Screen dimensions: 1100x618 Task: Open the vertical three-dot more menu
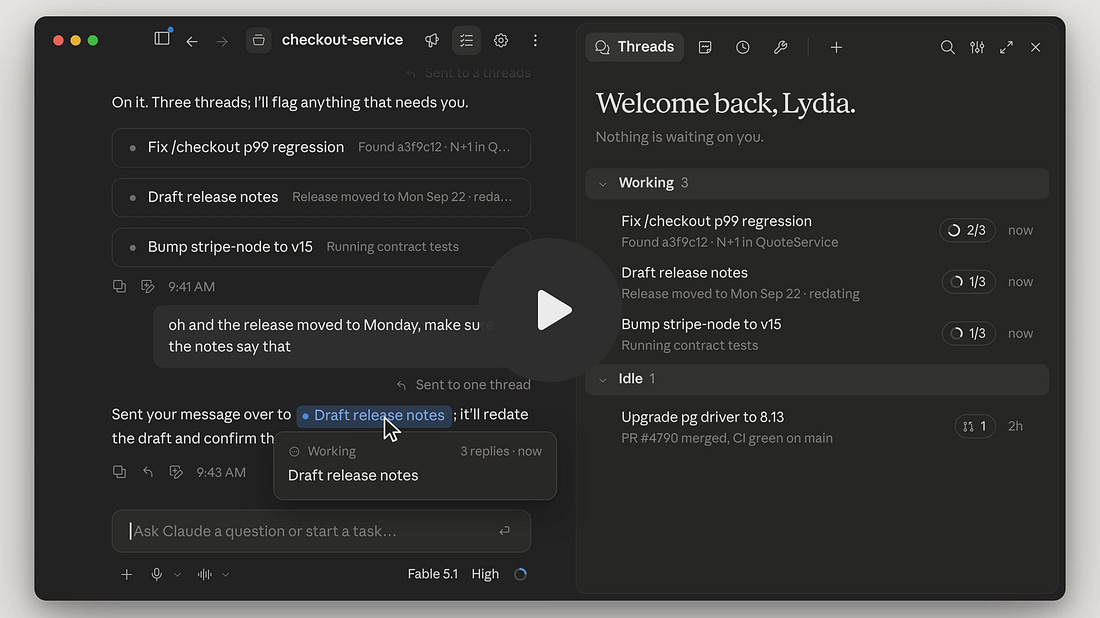tap(535, 41)
